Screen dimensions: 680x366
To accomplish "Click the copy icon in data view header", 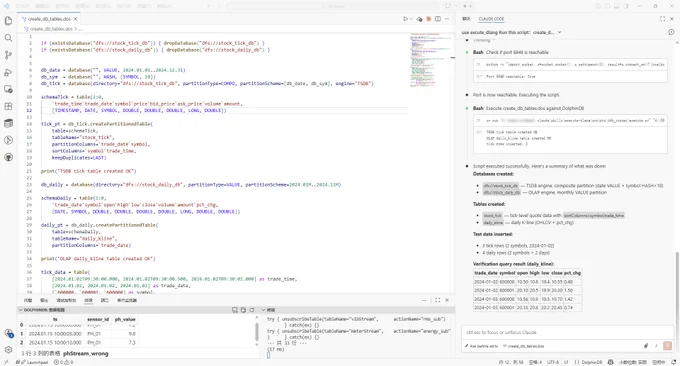I will pos(243,310).
